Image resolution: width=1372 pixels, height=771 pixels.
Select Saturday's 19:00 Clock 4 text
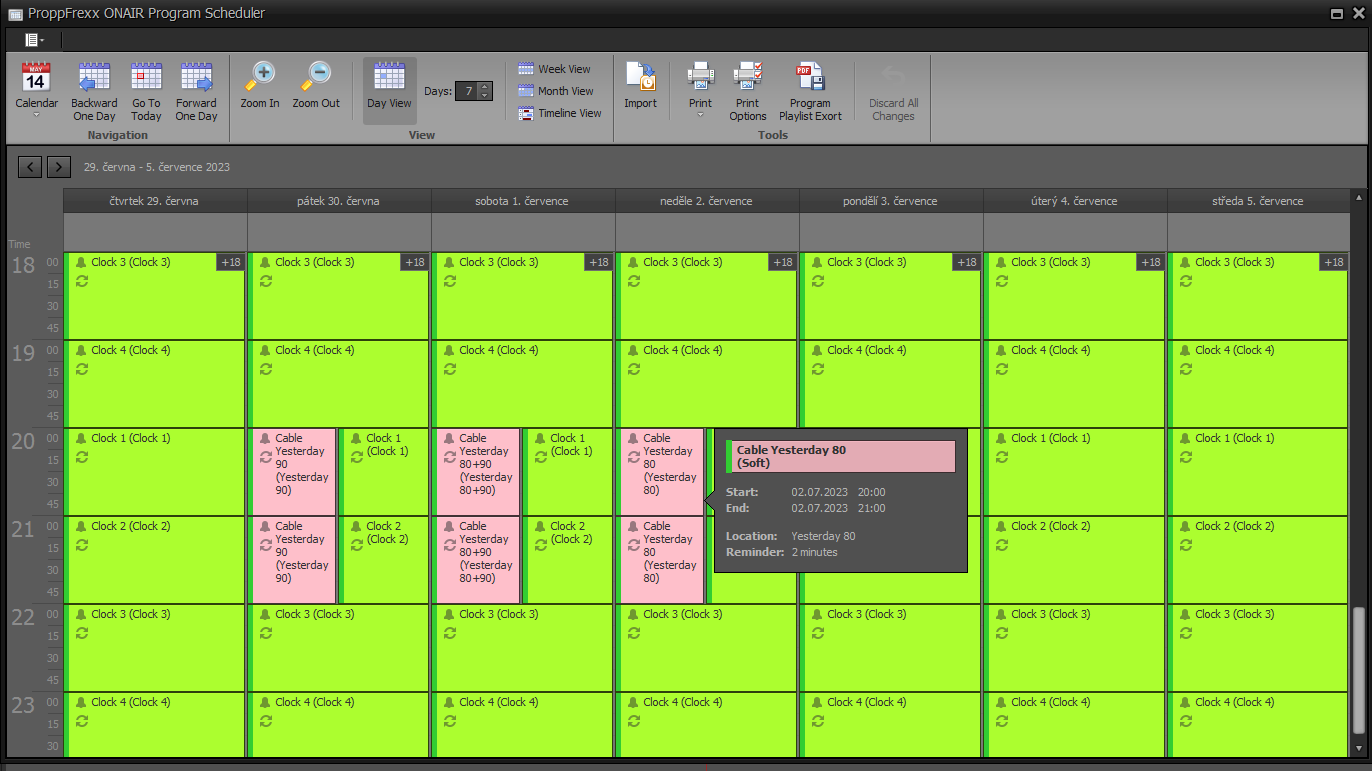coord(499,350)
